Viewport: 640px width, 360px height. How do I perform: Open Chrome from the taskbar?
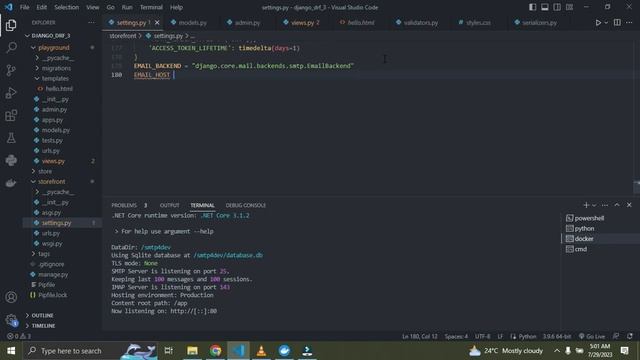216,351
